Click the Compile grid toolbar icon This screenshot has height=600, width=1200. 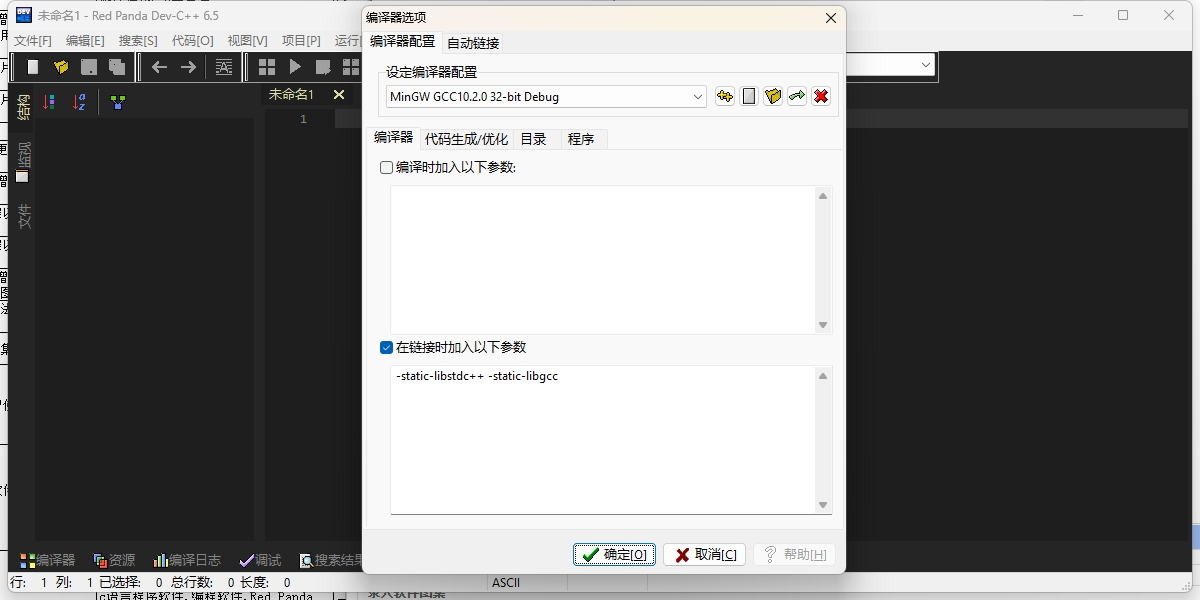267,67
